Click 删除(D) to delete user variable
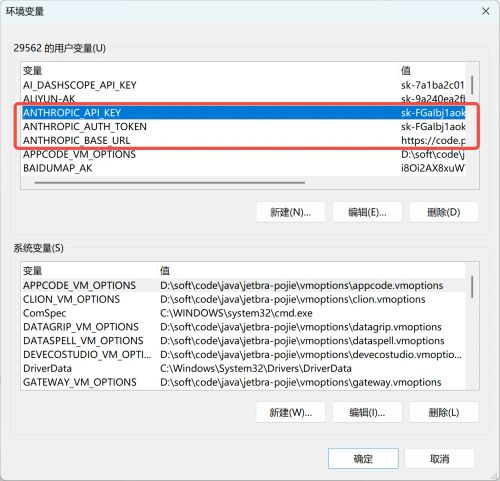The height and width of the screenshot is (481, 500). pyautogui.click(x=444, y=212)
